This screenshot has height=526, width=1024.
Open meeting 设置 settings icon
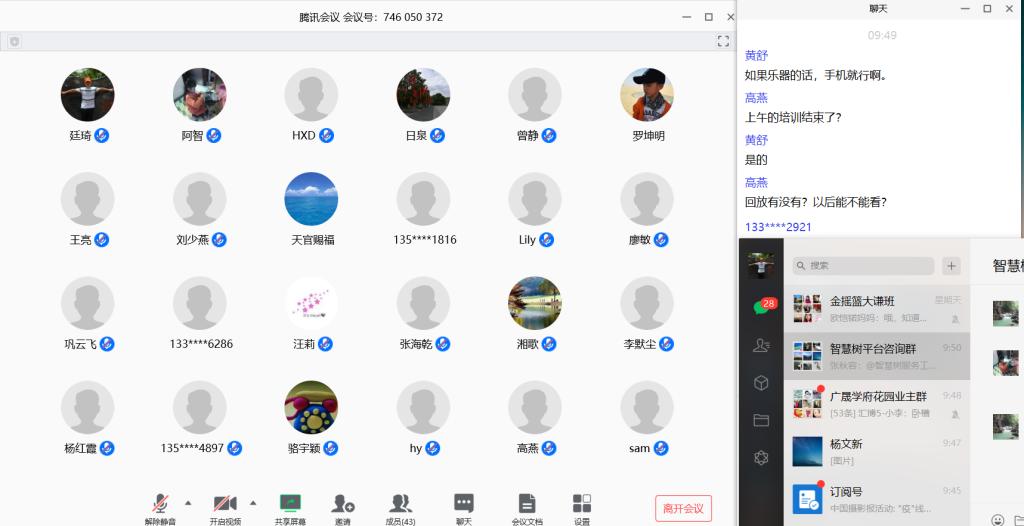click(582, 503)
